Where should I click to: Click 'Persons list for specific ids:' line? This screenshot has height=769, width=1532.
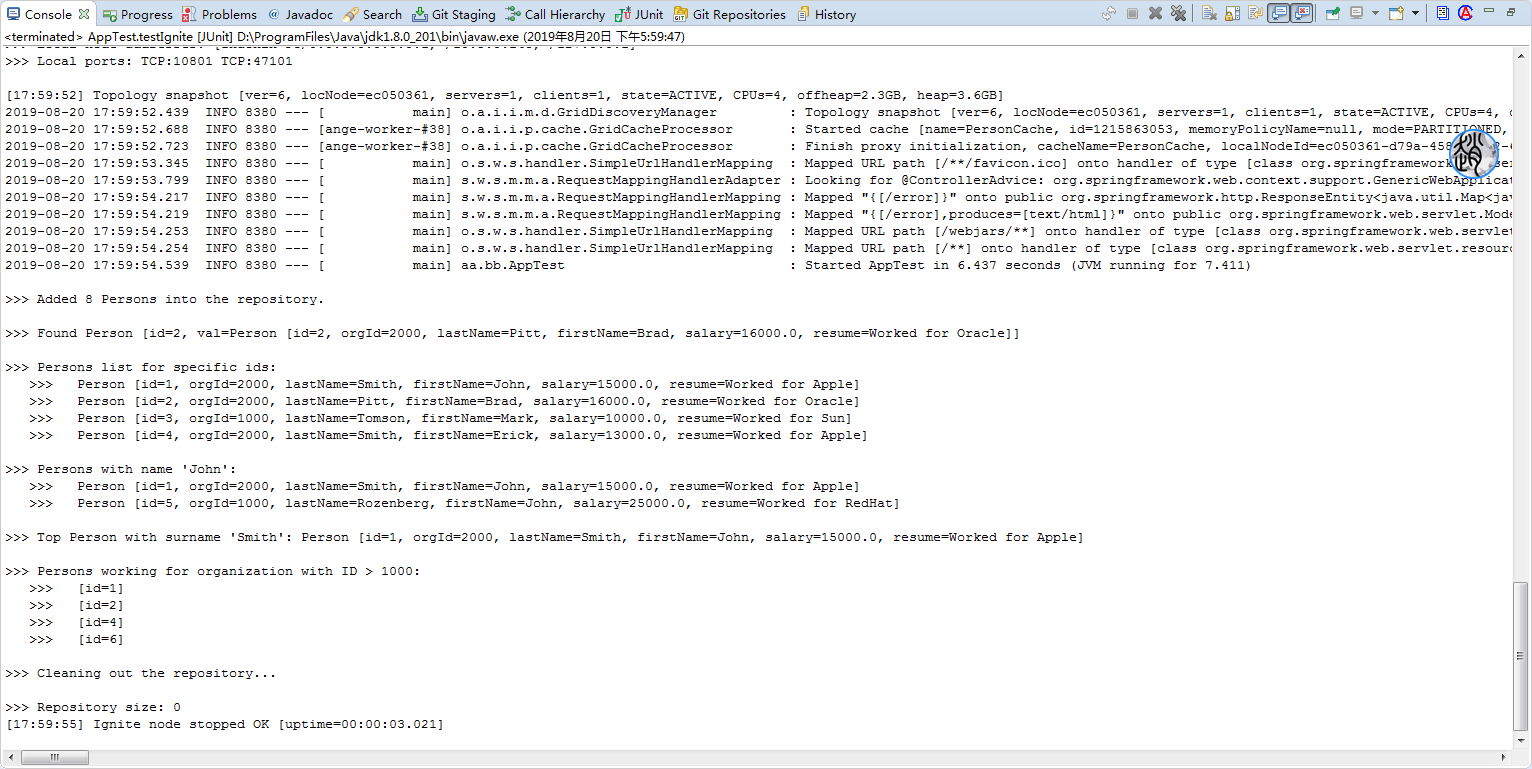tap(141, 367)
